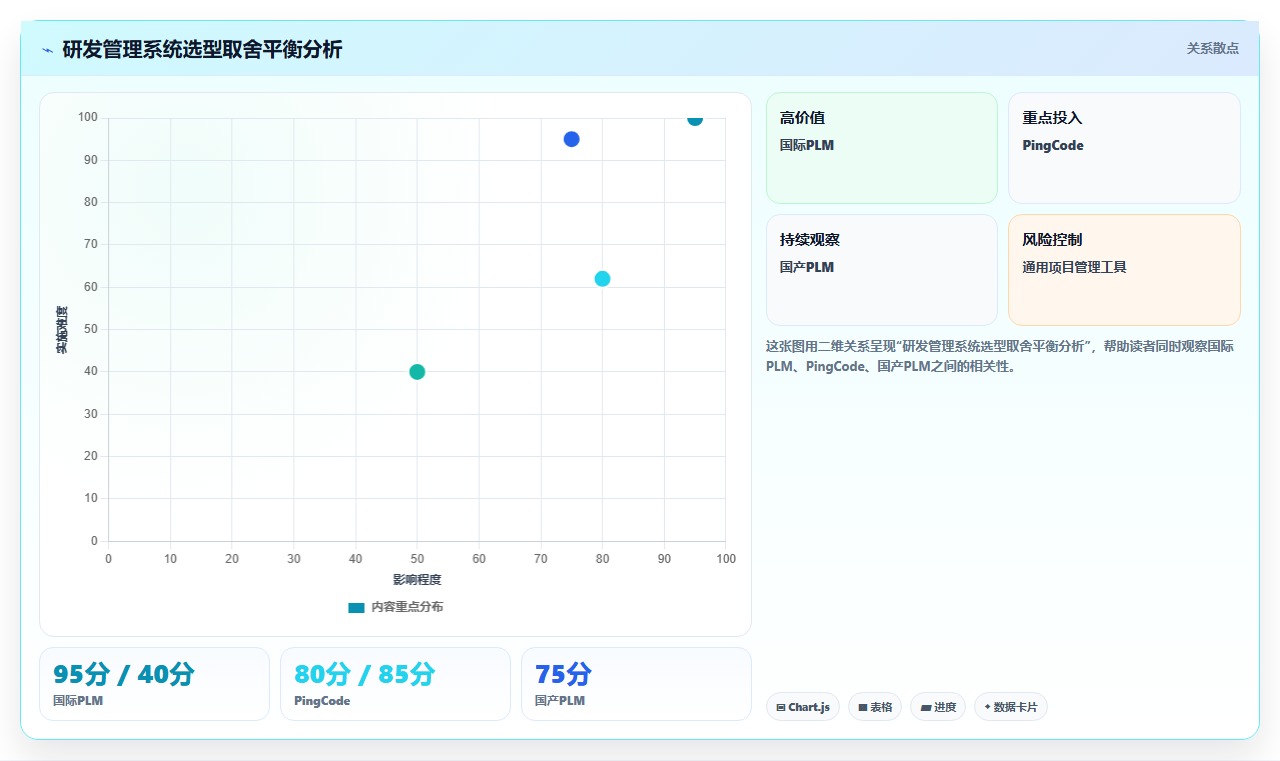Click the 风险控制 heading
This screenshot has height=761, width=1280.
click(1052, 240)
